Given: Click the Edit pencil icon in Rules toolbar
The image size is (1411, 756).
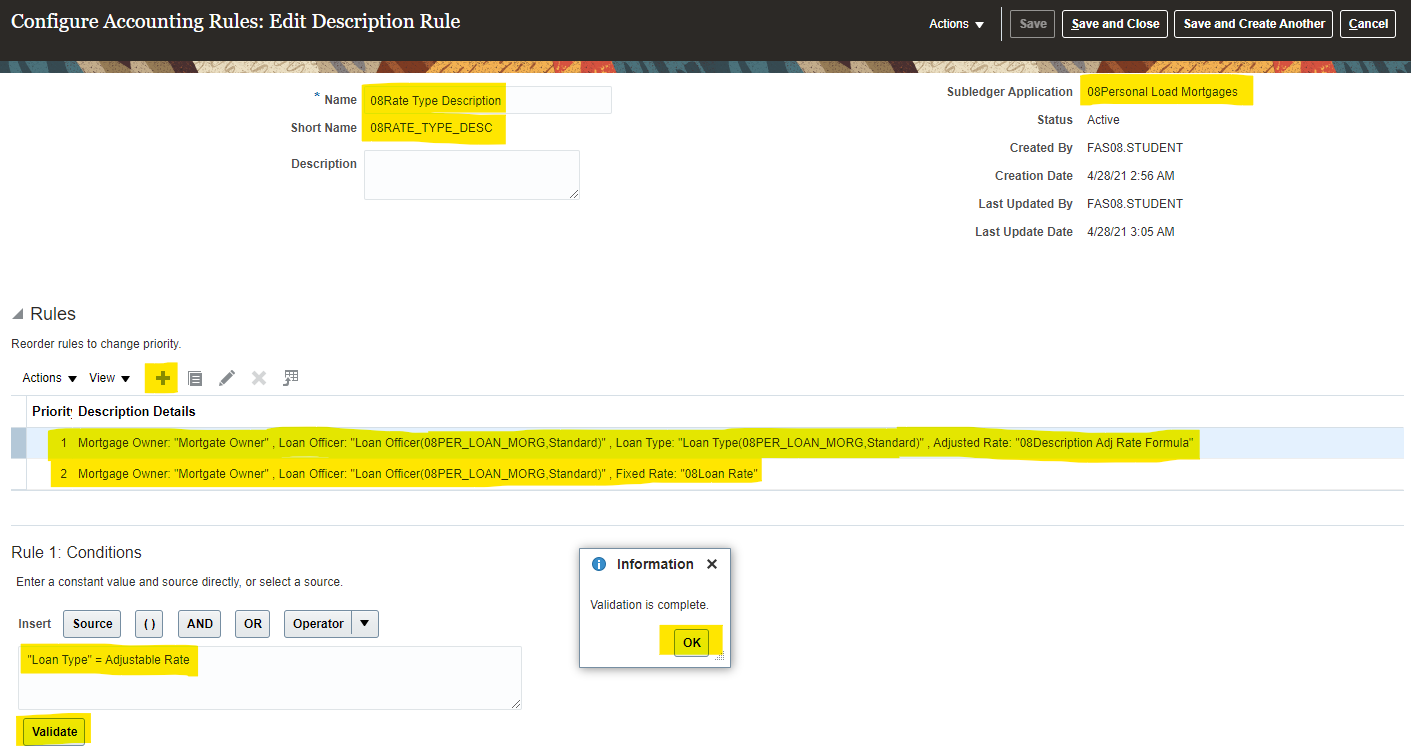Looking at the screenshot, I should click(x=227, y=378).
